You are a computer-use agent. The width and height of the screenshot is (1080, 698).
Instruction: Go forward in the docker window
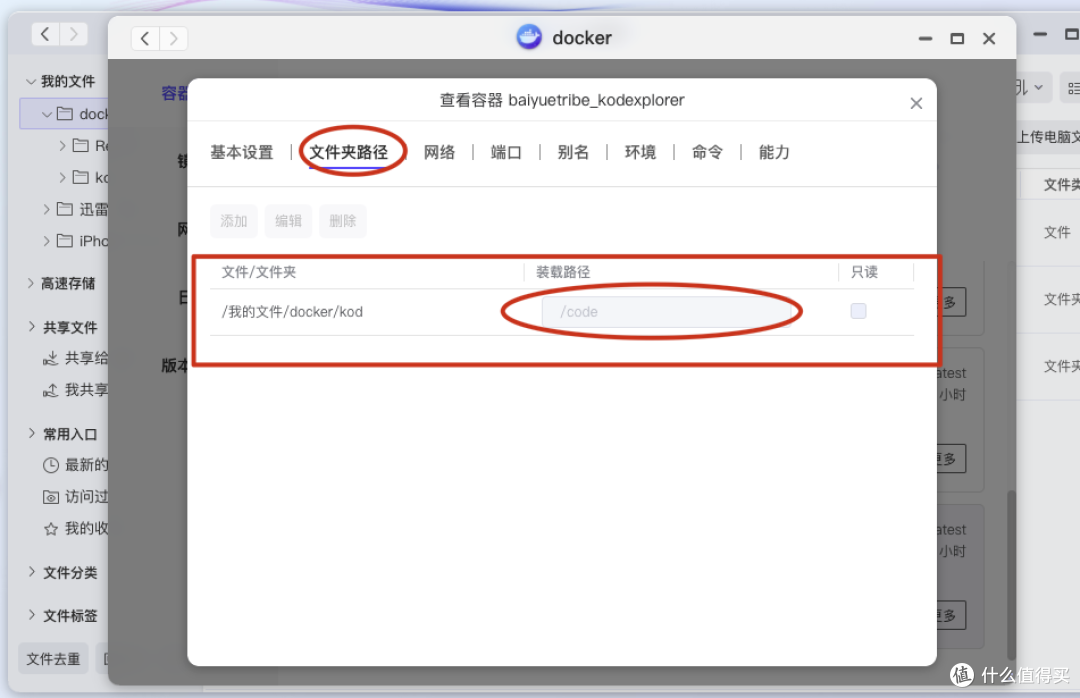174,39
